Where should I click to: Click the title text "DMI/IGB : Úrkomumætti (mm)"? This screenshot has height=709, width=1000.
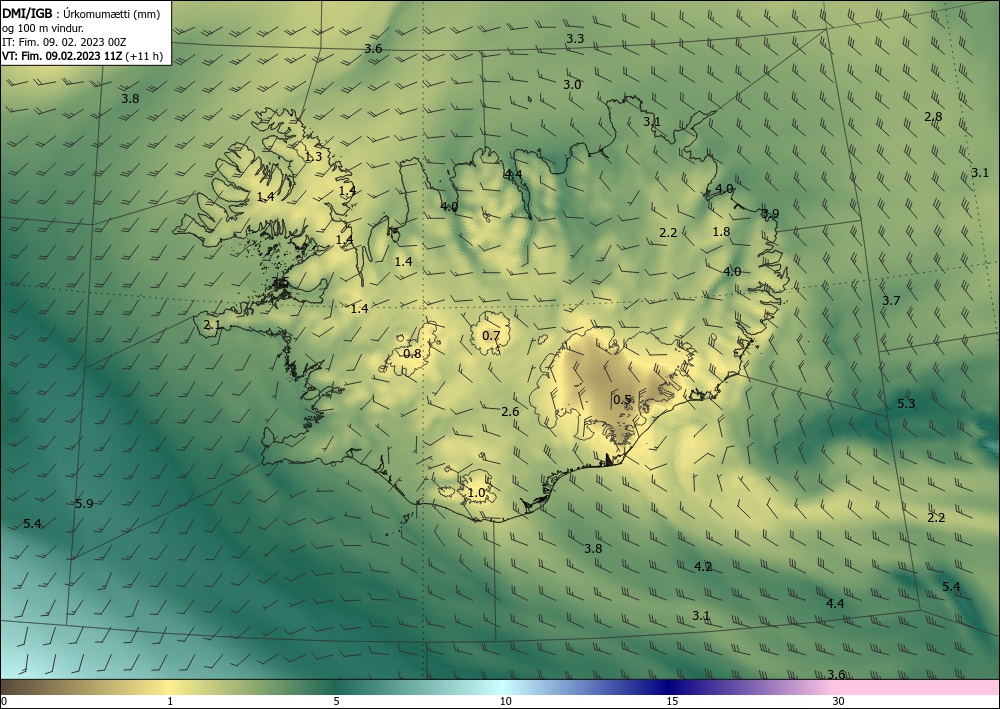[x=81, y=14]
